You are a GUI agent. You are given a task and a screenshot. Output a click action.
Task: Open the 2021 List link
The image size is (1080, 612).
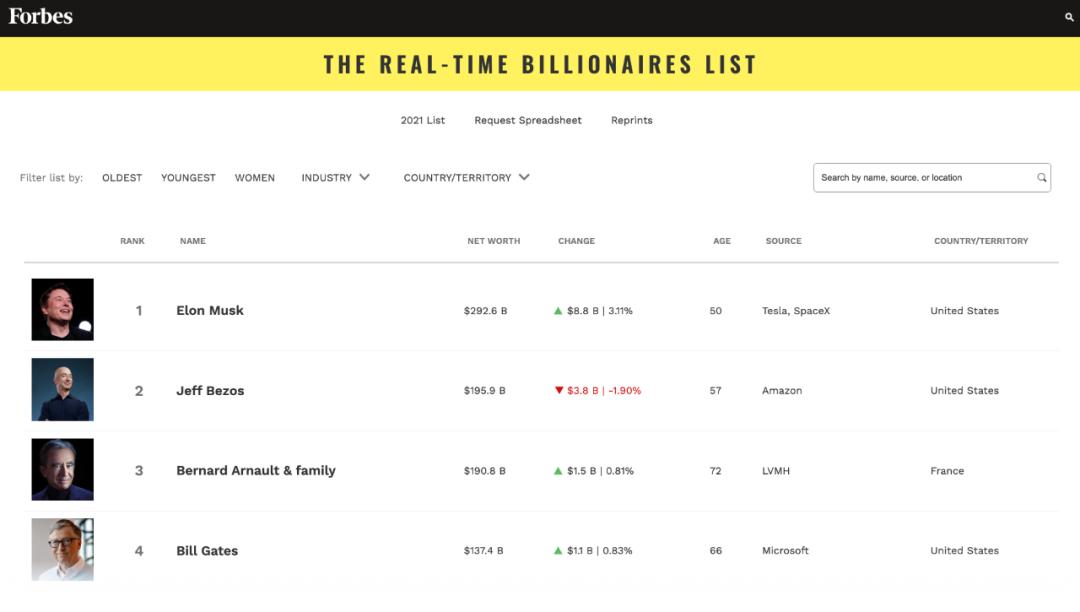click(423, 120)
